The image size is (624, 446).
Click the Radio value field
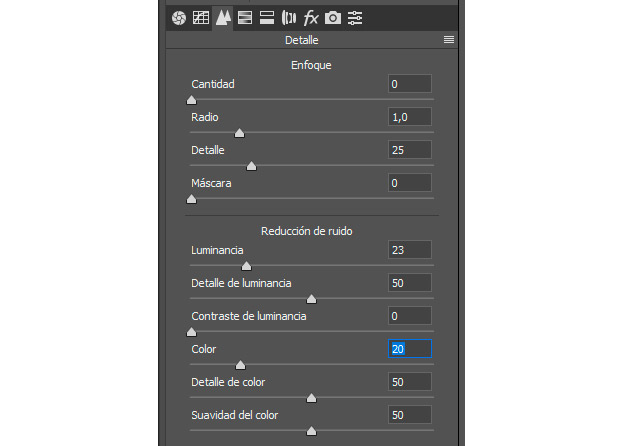(410, 117)
